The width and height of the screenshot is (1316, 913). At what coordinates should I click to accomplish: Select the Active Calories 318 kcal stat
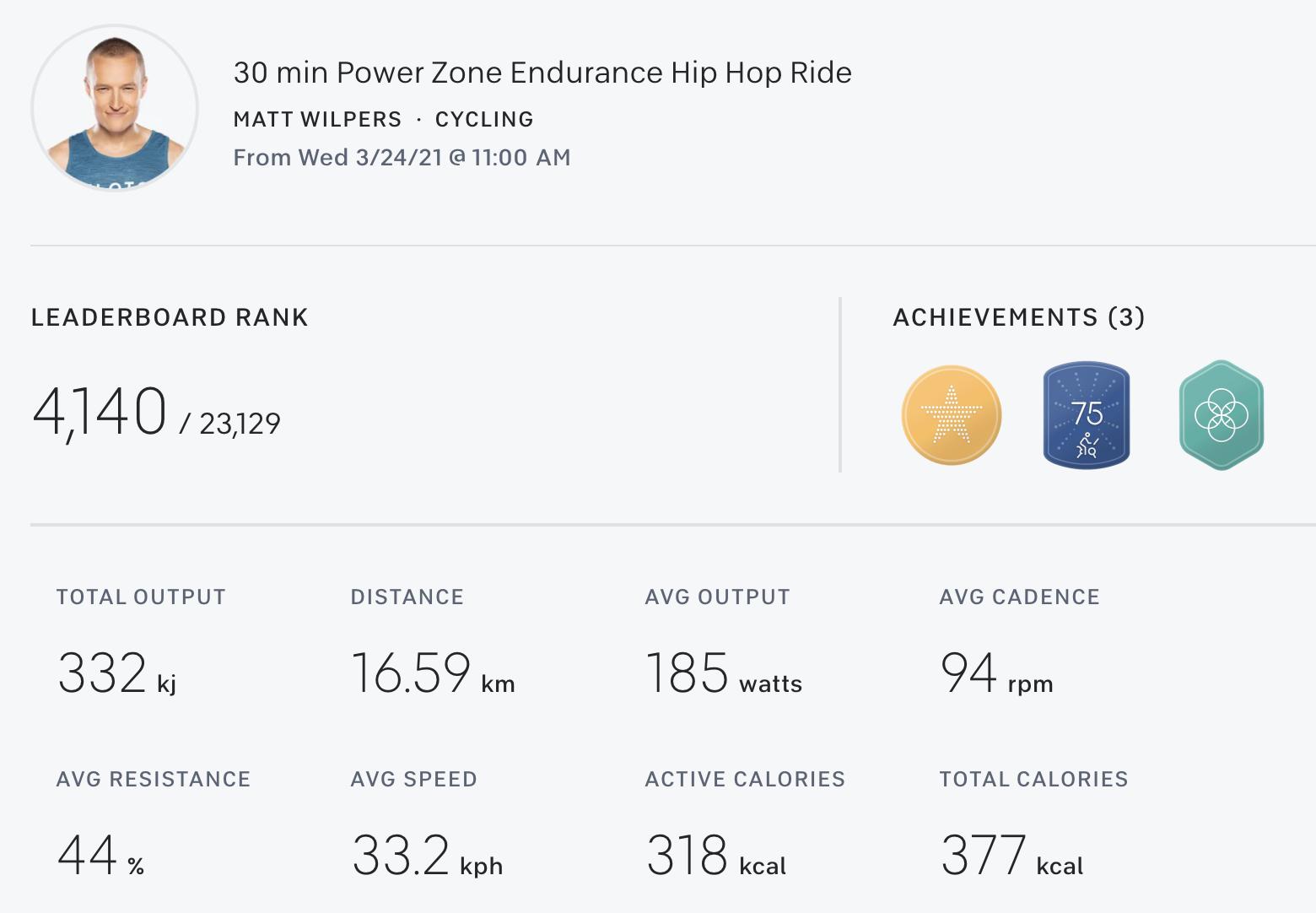tap(715, 856)
